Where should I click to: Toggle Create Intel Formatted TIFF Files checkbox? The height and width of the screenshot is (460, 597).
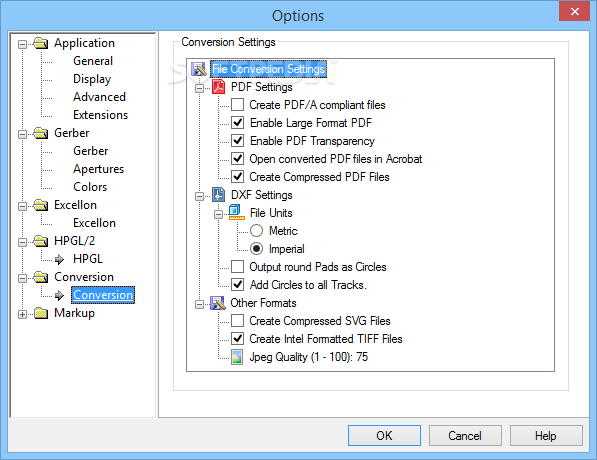tap(238, 339)
